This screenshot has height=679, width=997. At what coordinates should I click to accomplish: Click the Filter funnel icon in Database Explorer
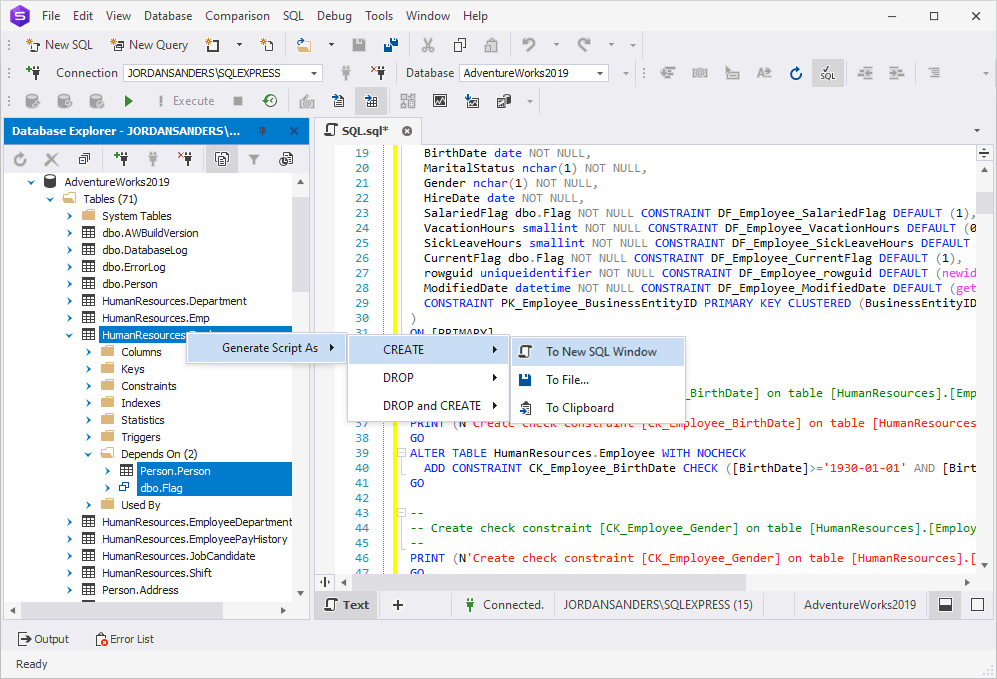(254, 159)
